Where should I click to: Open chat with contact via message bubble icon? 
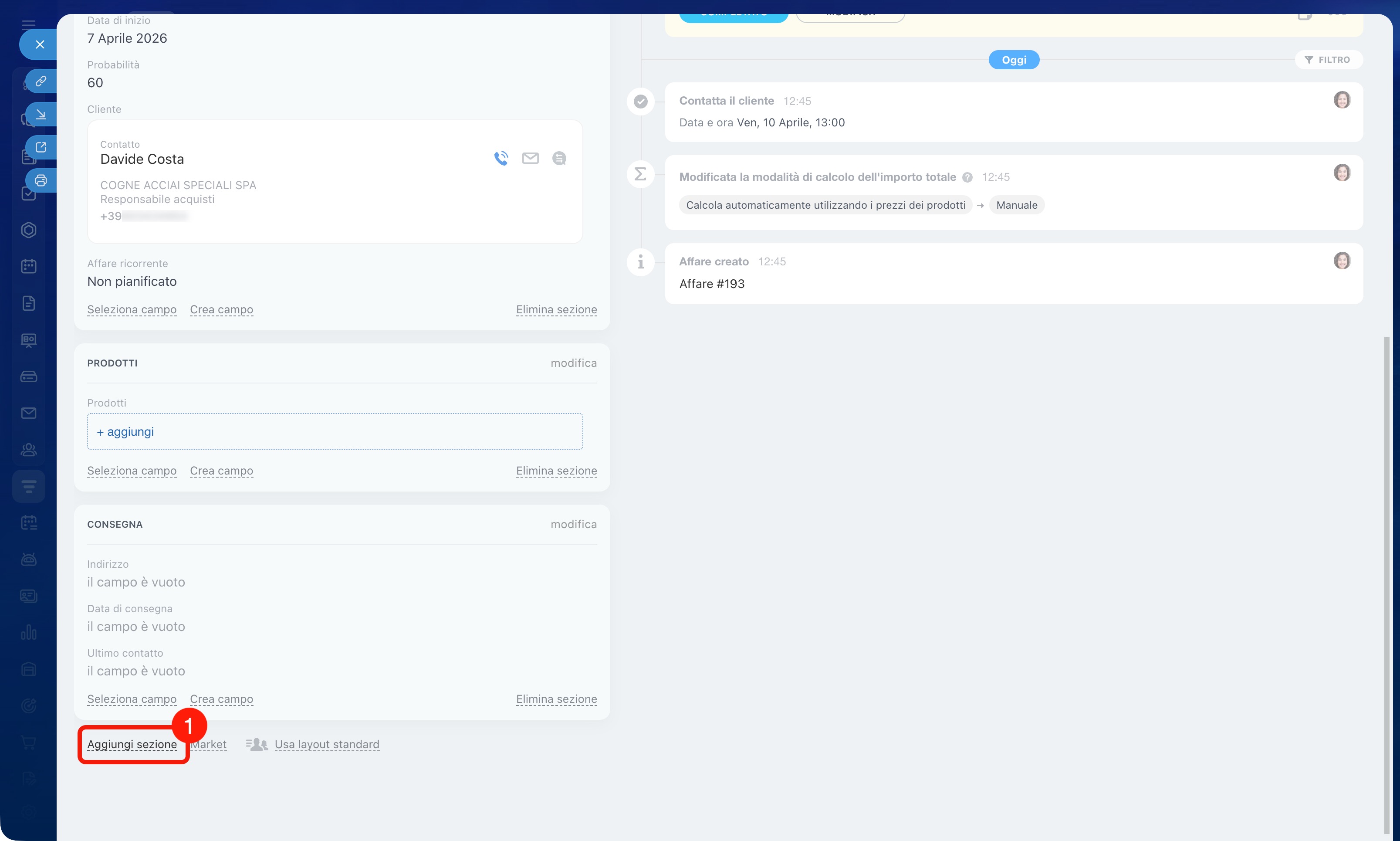coord(559,158)
